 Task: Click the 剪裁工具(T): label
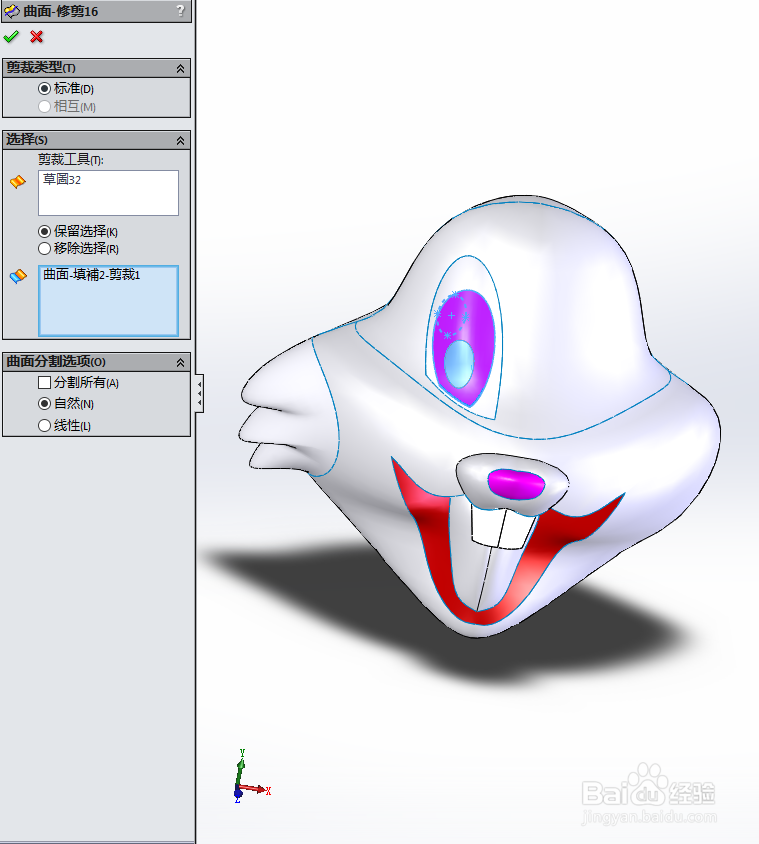71,159
